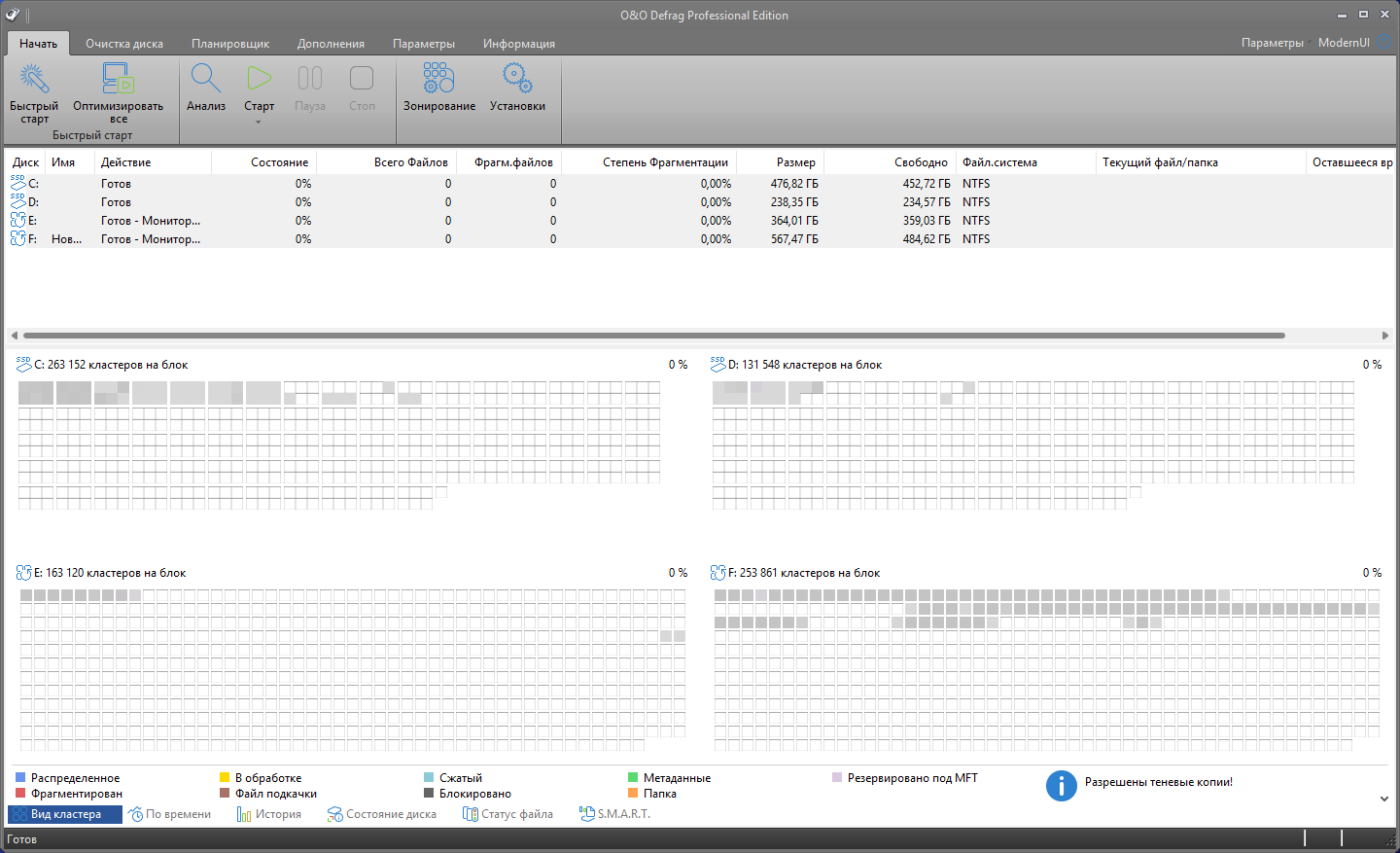This screenshot has height=853, width=1400.
Task: Open the Очистка диска tab
Action: coord(124,44)
